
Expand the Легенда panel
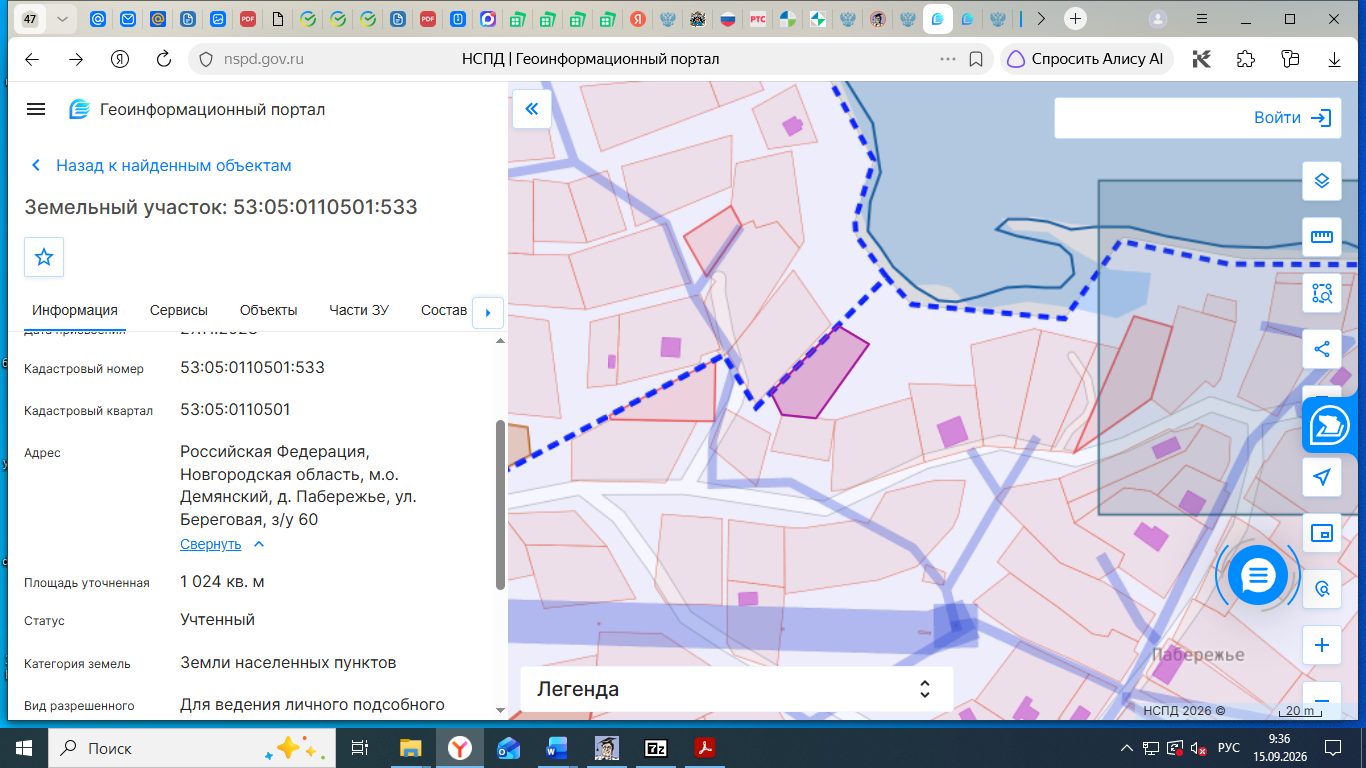click(x=736, y=689)
